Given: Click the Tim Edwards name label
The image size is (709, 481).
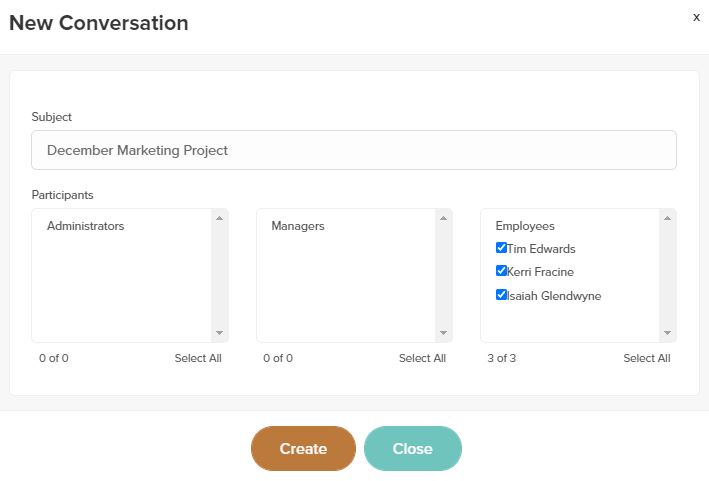Looking at the screenshot, I should (541, 249).
